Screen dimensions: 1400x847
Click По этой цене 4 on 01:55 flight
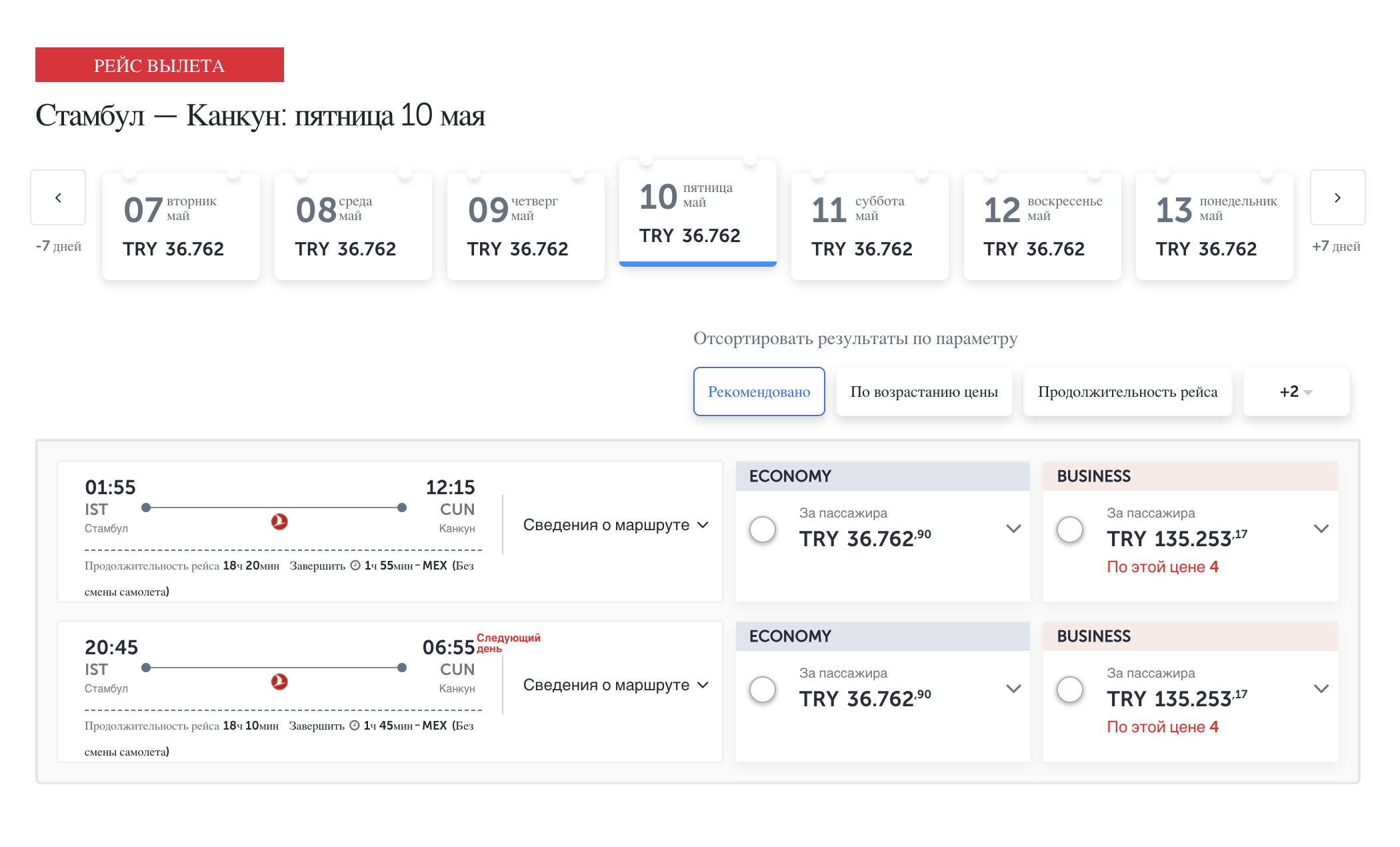[1163, 567]
